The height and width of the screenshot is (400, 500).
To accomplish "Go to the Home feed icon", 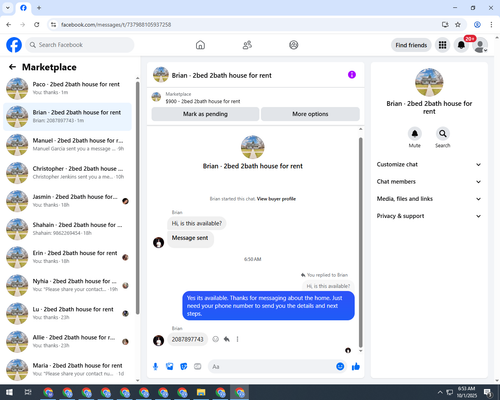I will [x=200, y=45].
